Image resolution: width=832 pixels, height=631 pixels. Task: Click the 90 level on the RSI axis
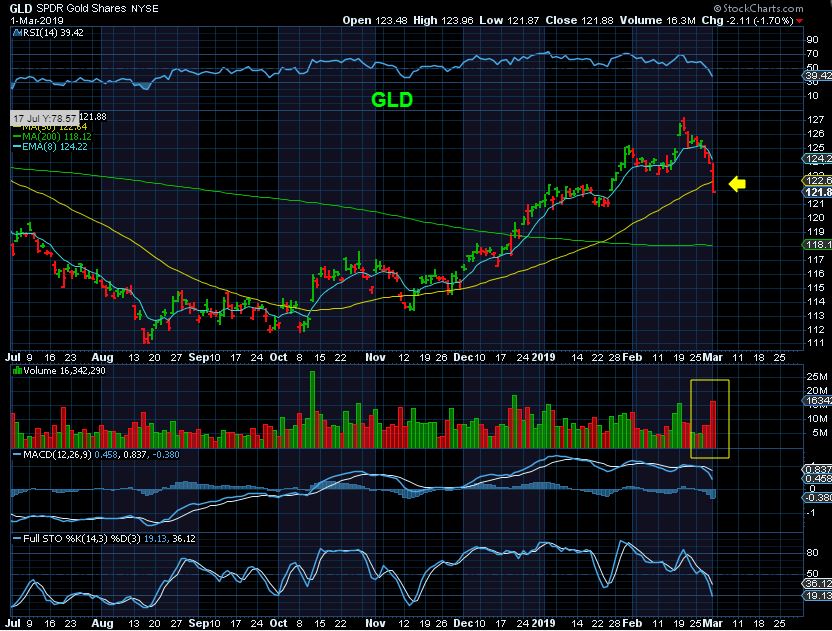pyautogui.click(x=812, y=40)
